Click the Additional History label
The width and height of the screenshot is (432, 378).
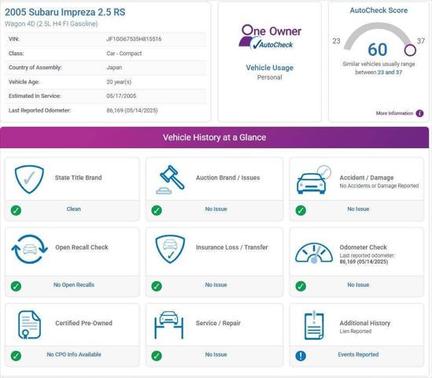pyautogui.click(x=365, y=323)
